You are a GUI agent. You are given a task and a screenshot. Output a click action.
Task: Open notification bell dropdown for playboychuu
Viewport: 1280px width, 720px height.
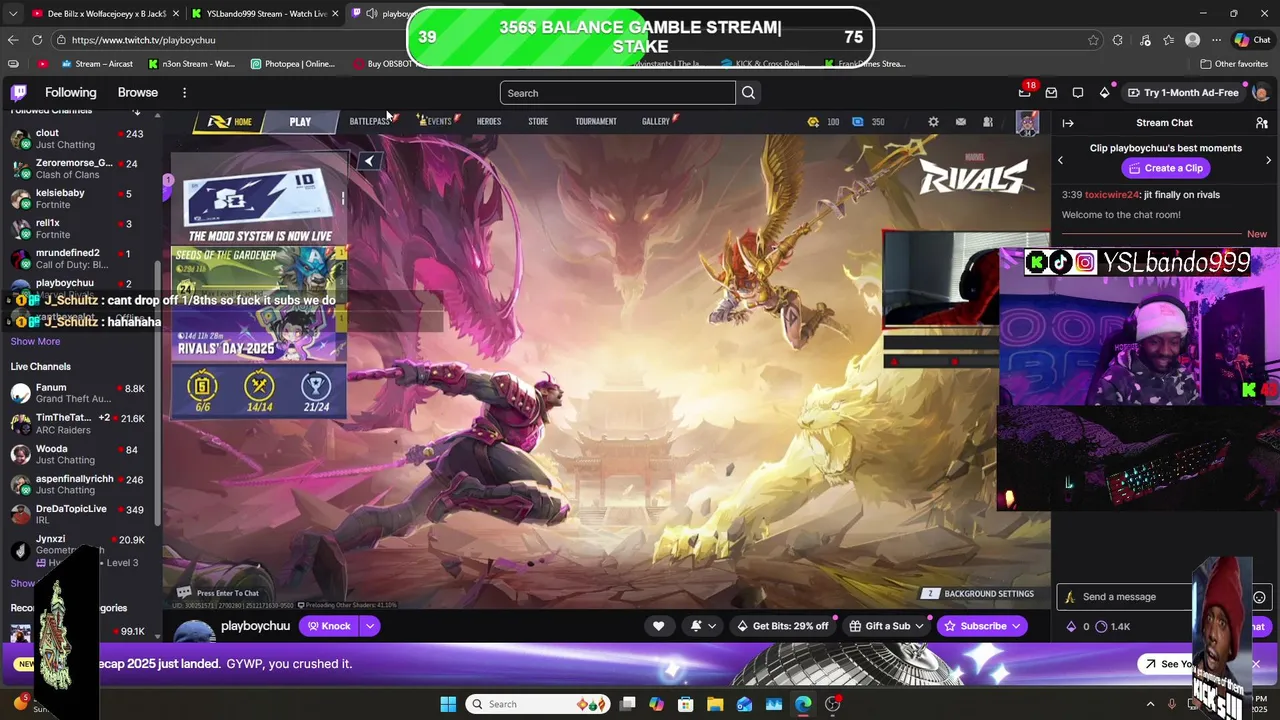click(703, 626)
